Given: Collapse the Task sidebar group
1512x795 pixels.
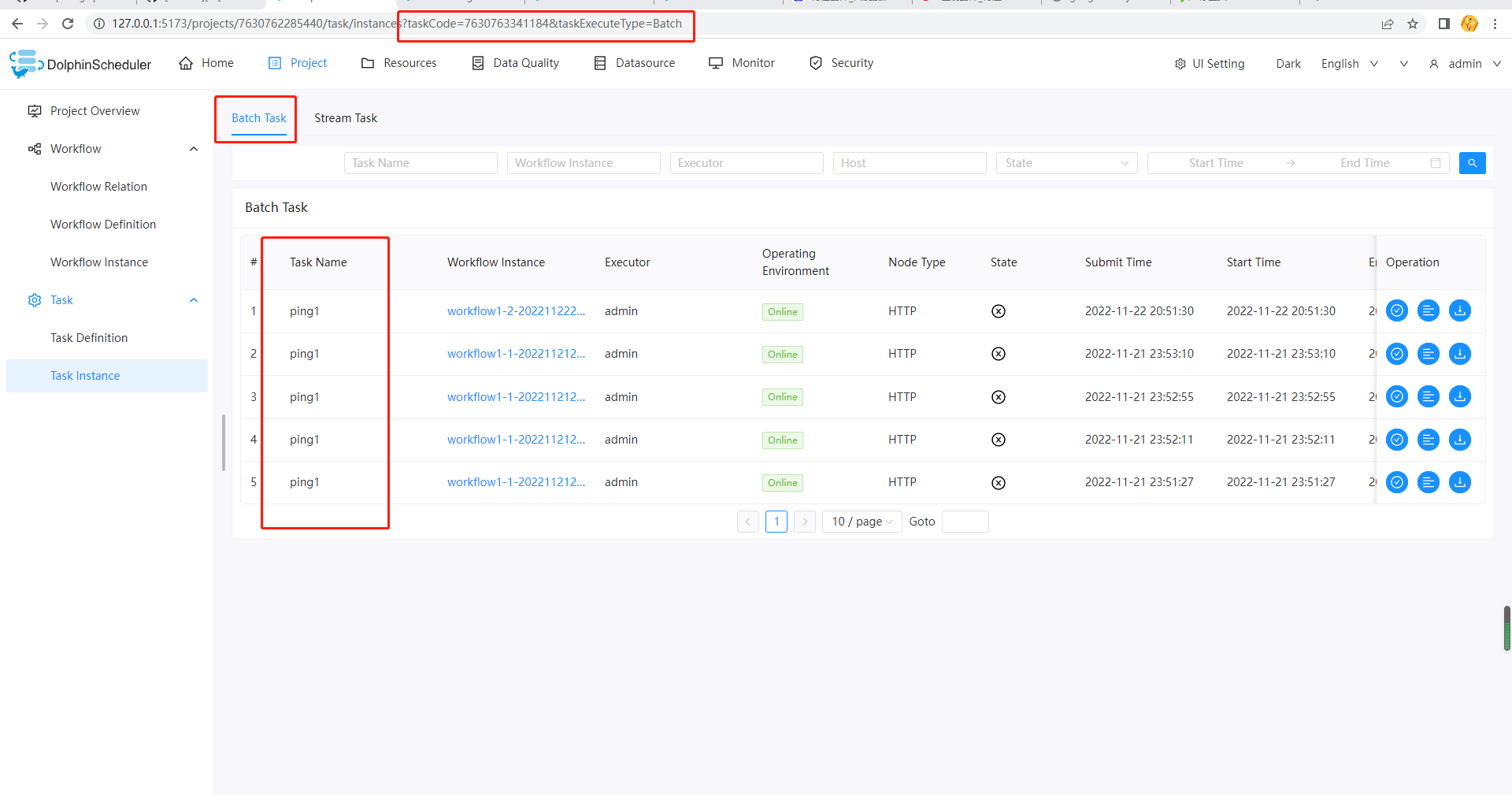Looking at the screenshot, I should (194, 300).
